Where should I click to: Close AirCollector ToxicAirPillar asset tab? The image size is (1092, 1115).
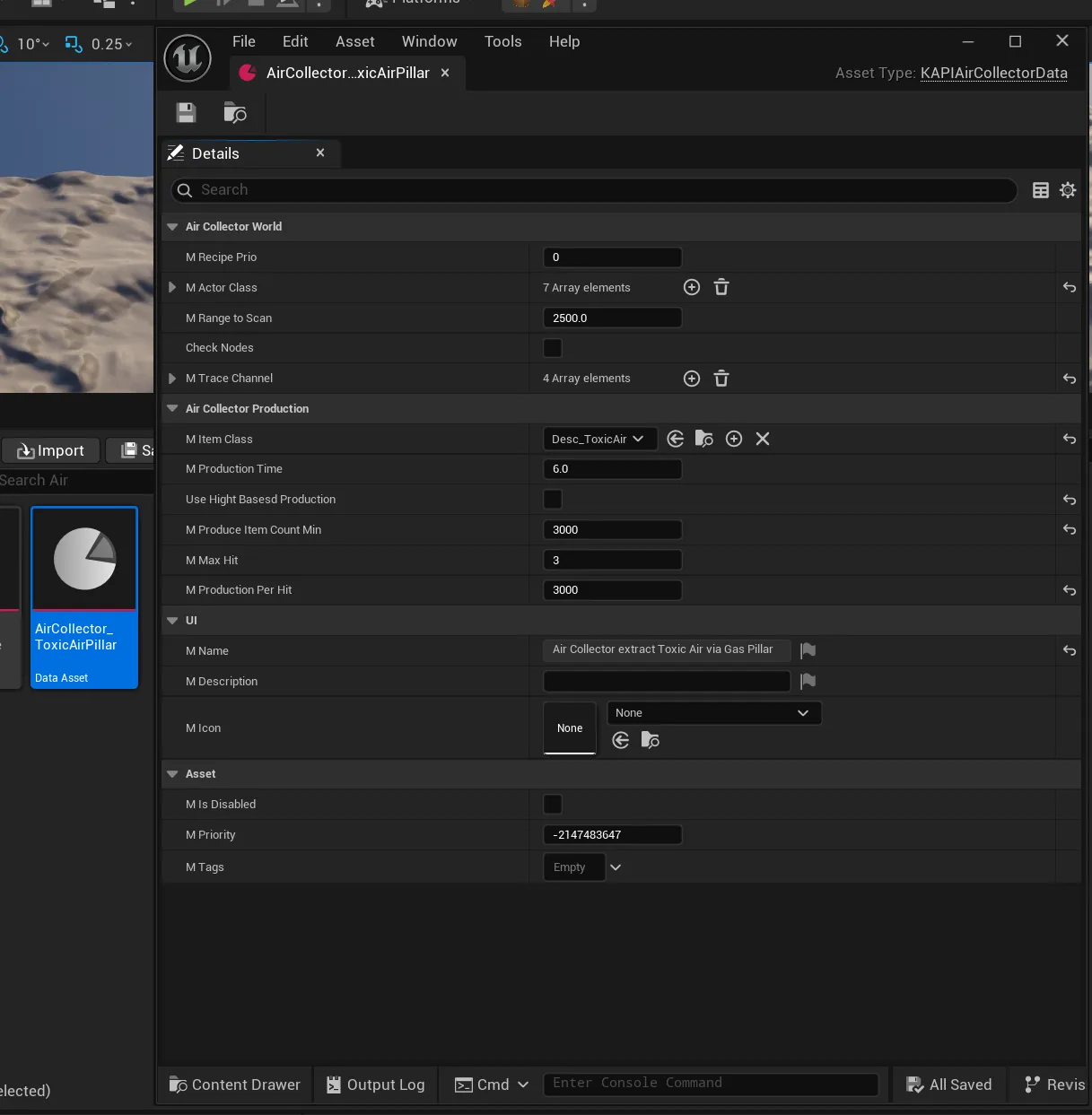click(x=445, y=73)
